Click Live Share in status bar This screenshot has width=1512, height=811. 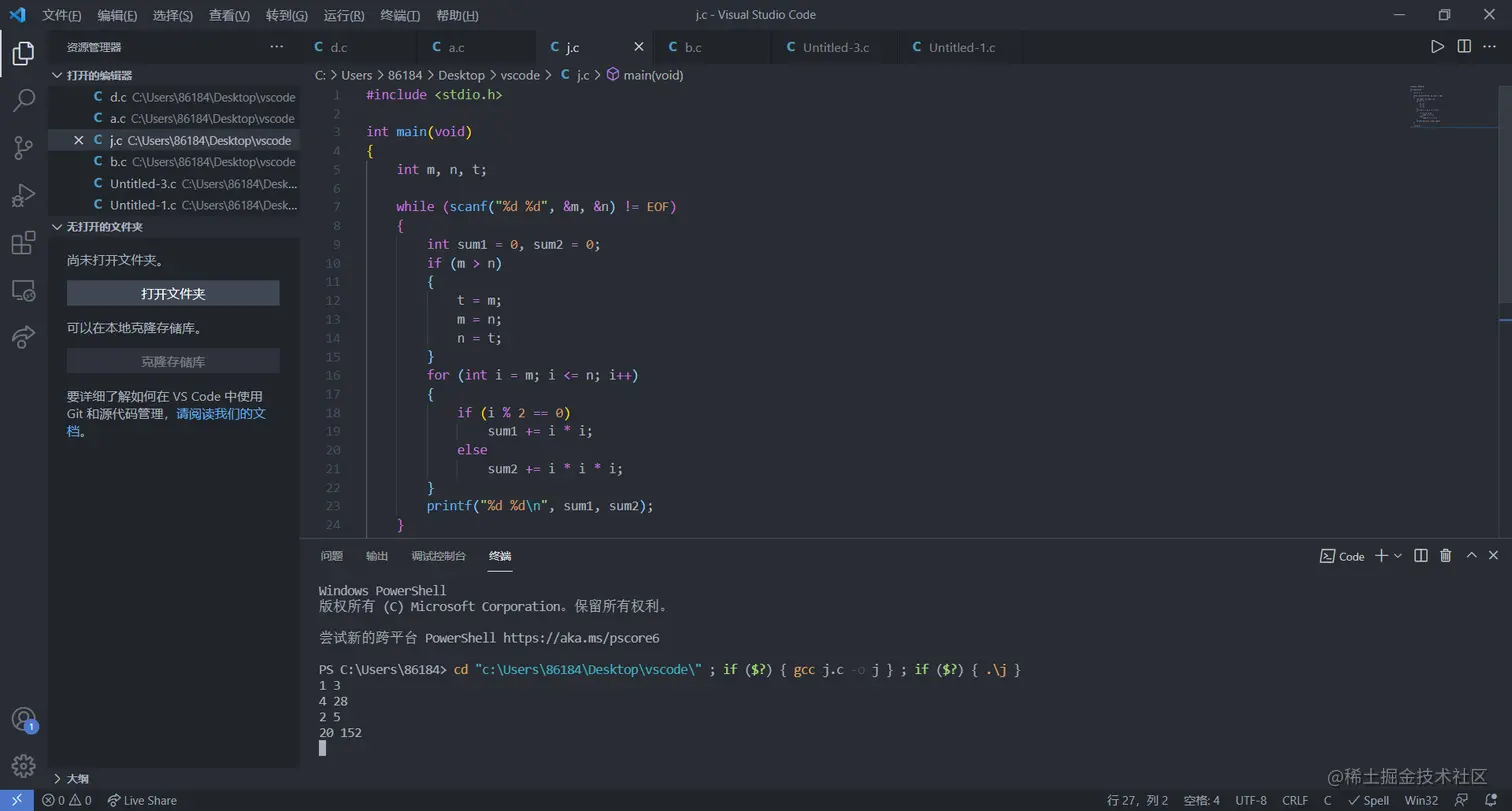142,800
